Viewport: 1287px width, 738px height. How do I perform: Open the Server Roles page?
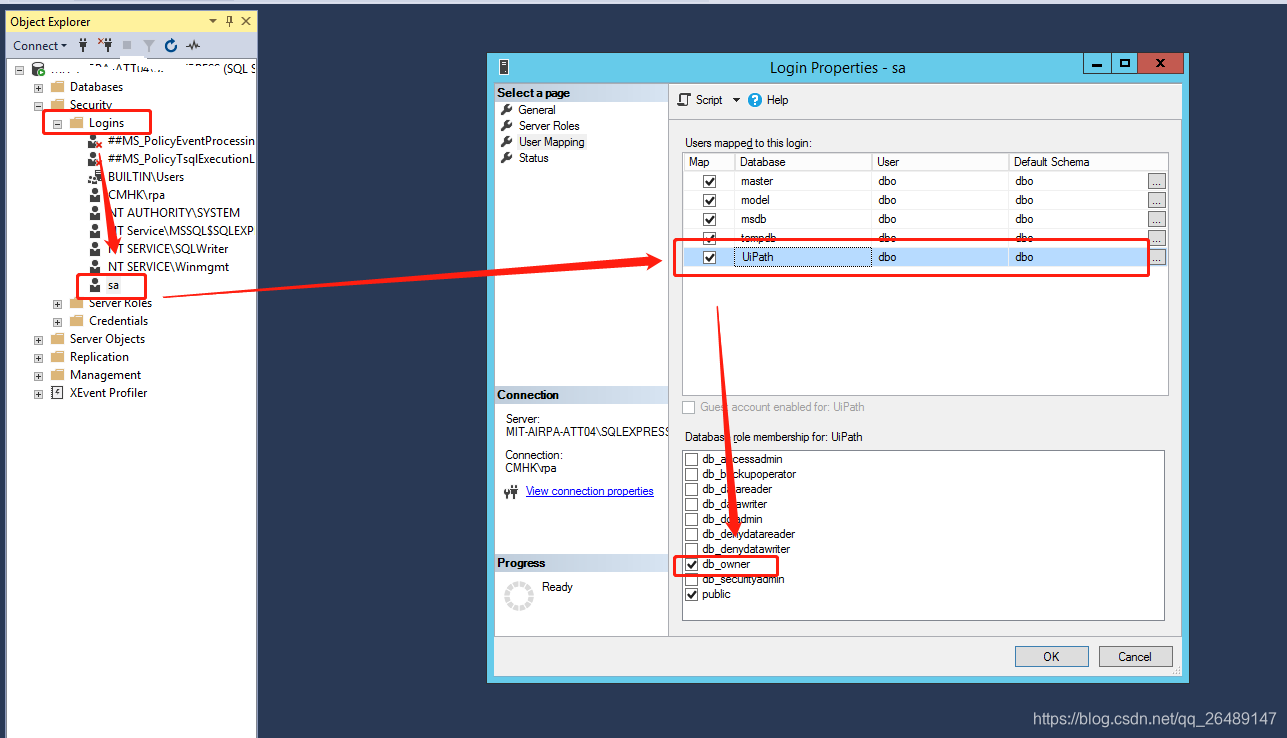pyautogui.click(x=549, y=126)
